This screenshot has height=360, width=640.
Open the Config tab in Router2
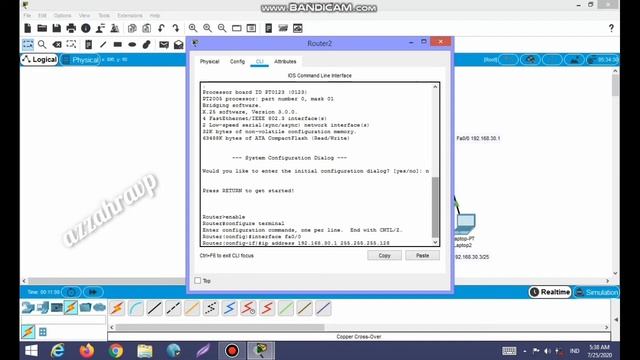point(237,62)
